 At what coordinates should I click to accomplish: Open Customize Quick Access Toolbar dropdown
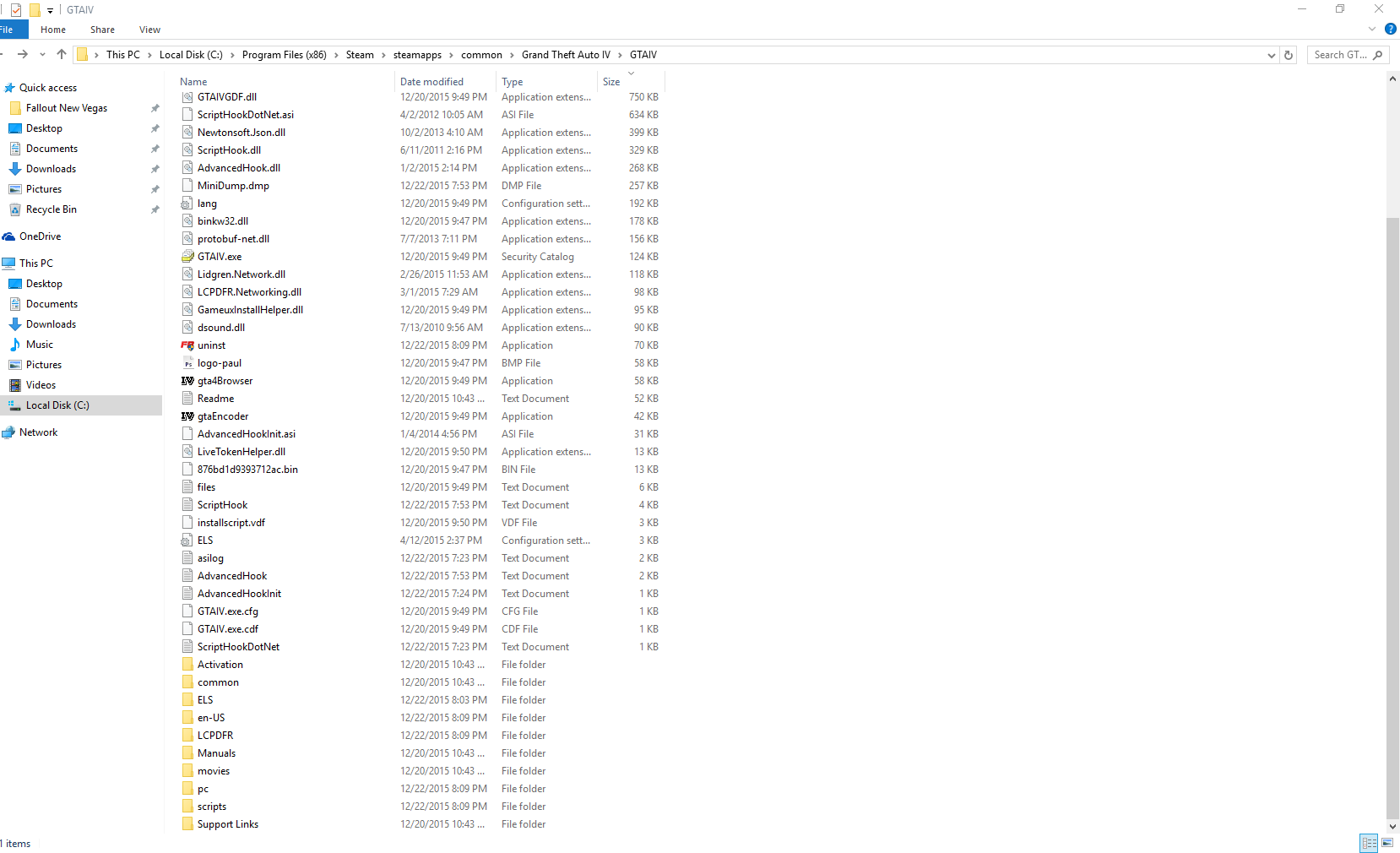tap(50, 11)
